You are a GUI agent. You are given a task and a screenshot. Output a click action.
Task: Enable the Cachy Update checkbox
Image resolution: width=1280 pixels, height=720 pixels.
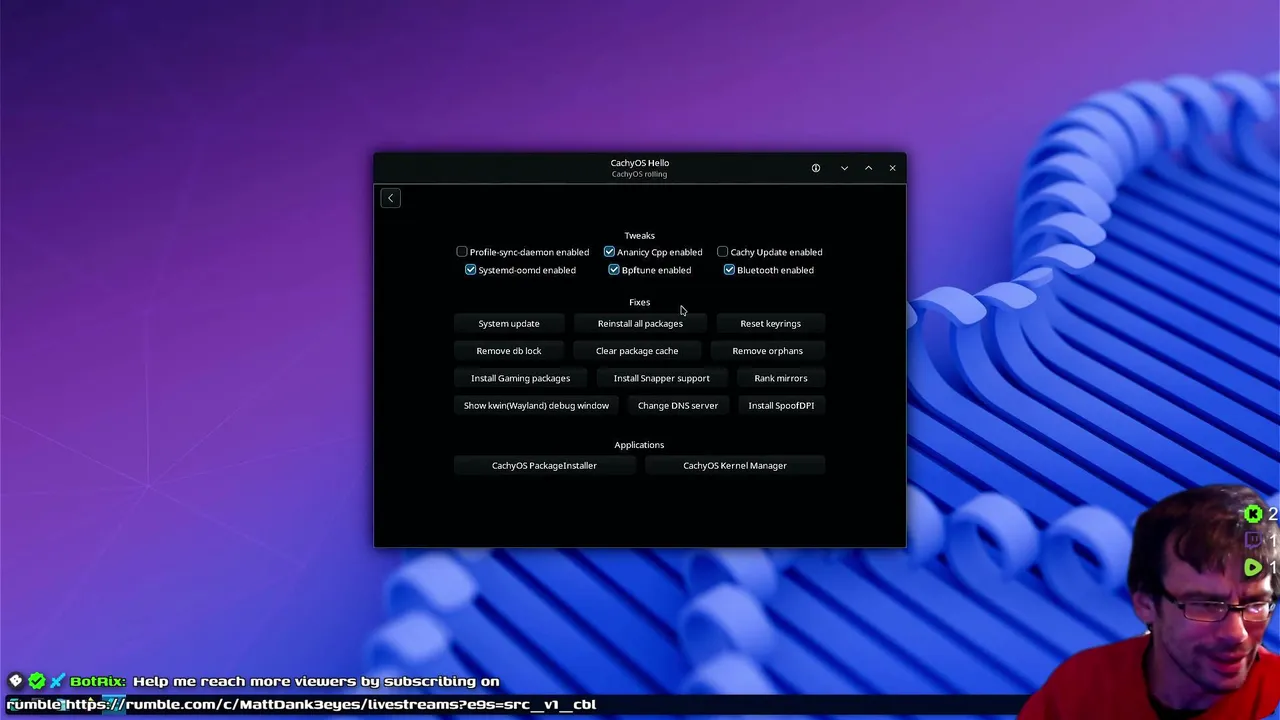click(x=723, y=252)
